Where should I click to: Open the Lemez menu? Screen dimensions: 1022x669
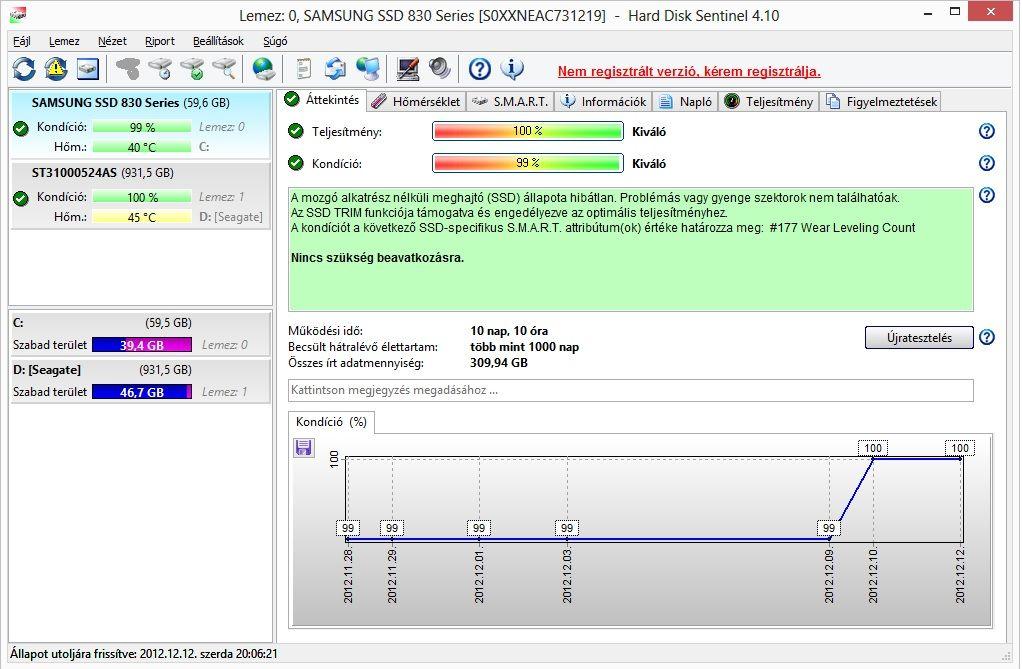click(x=64, y=41)
